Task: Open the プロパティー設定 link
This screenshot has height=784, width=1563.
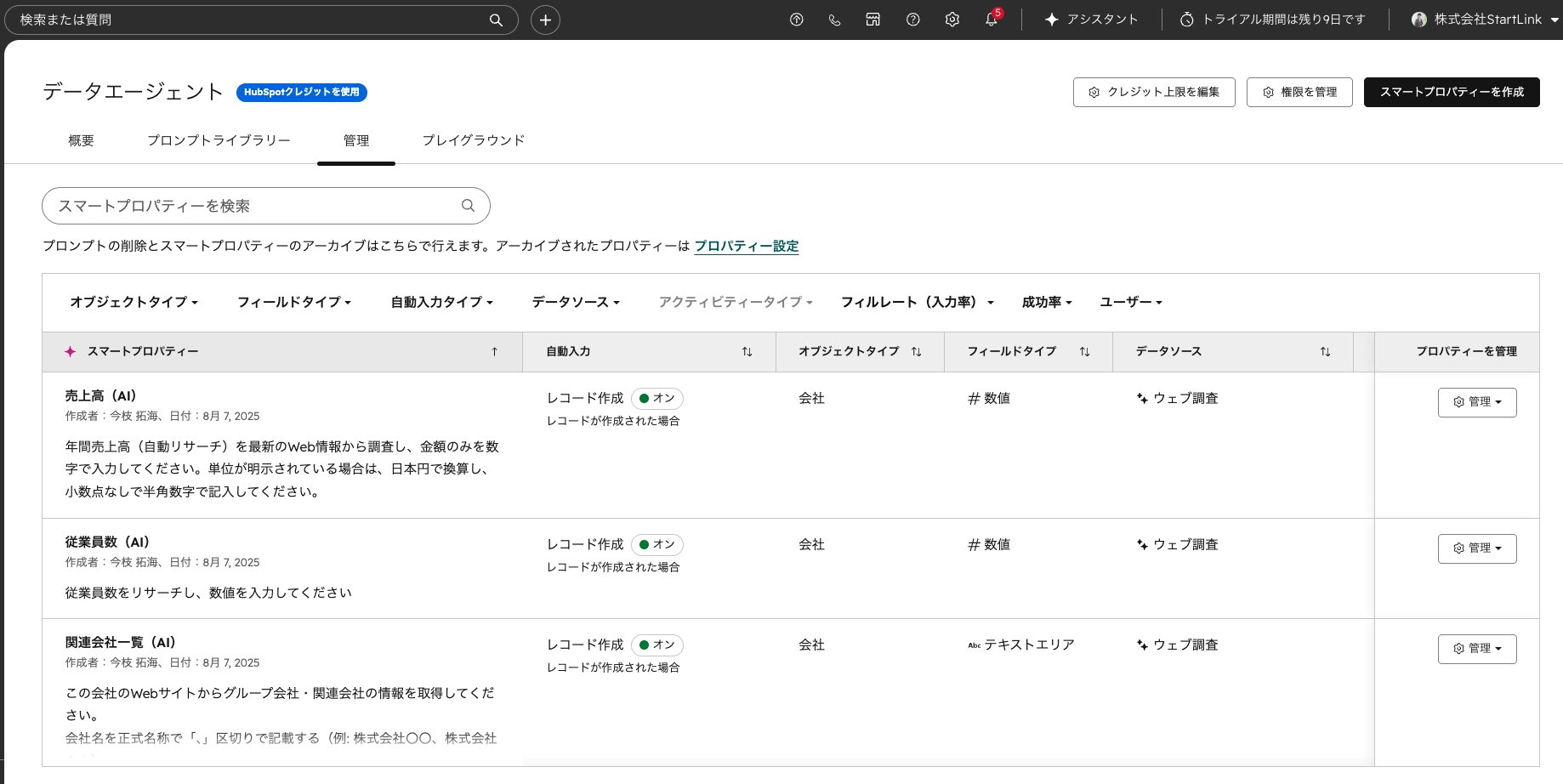Action: (x=747, y=246)
